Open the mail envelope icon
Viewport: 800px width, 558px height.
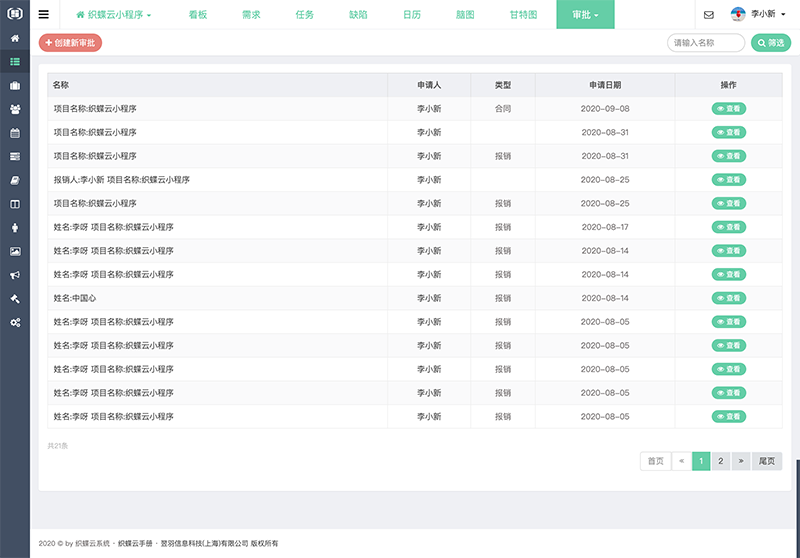[x=709, y=15]
